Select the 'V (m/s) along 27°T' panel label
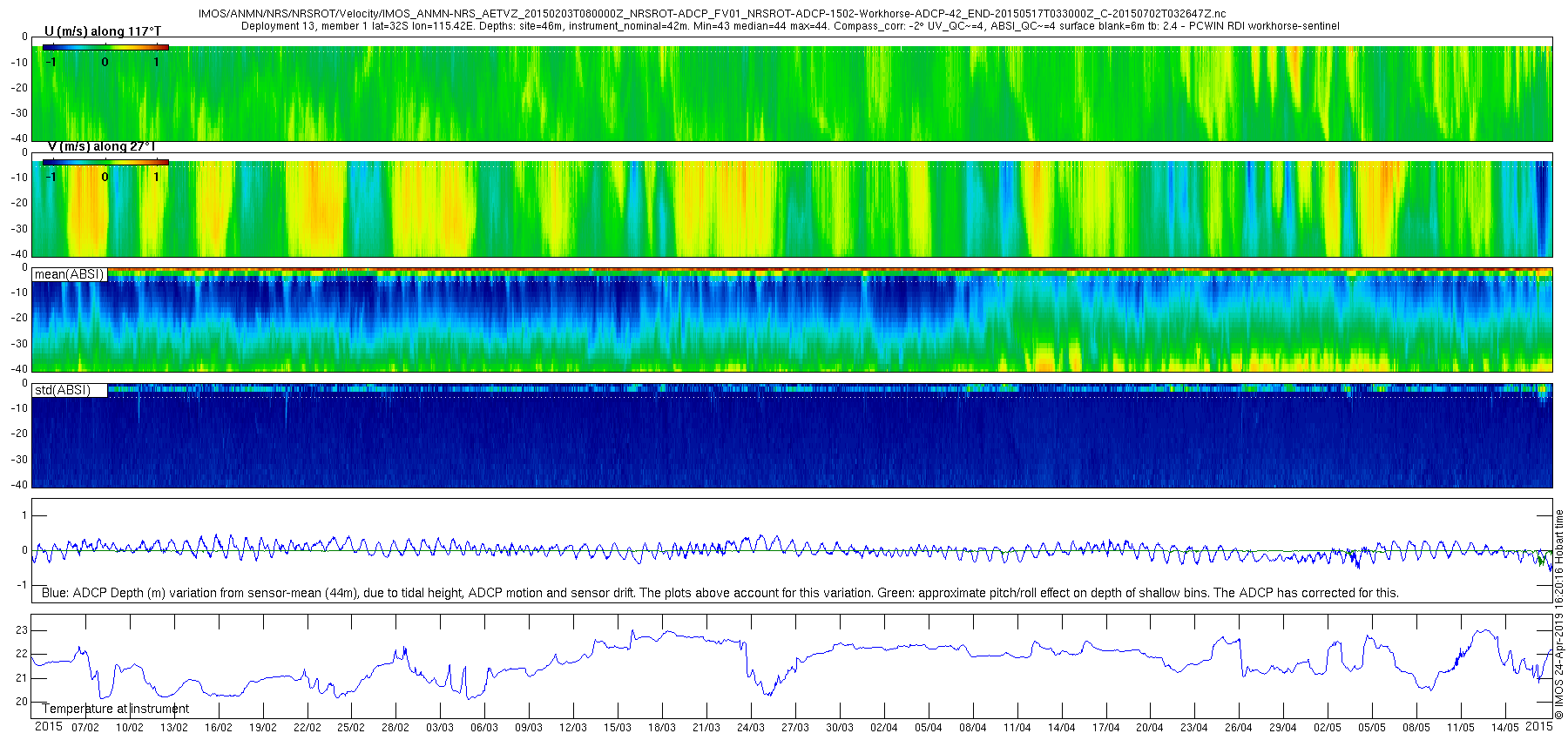The height and width of the screenshot is (740, 1568). click(x=101, y=146)
